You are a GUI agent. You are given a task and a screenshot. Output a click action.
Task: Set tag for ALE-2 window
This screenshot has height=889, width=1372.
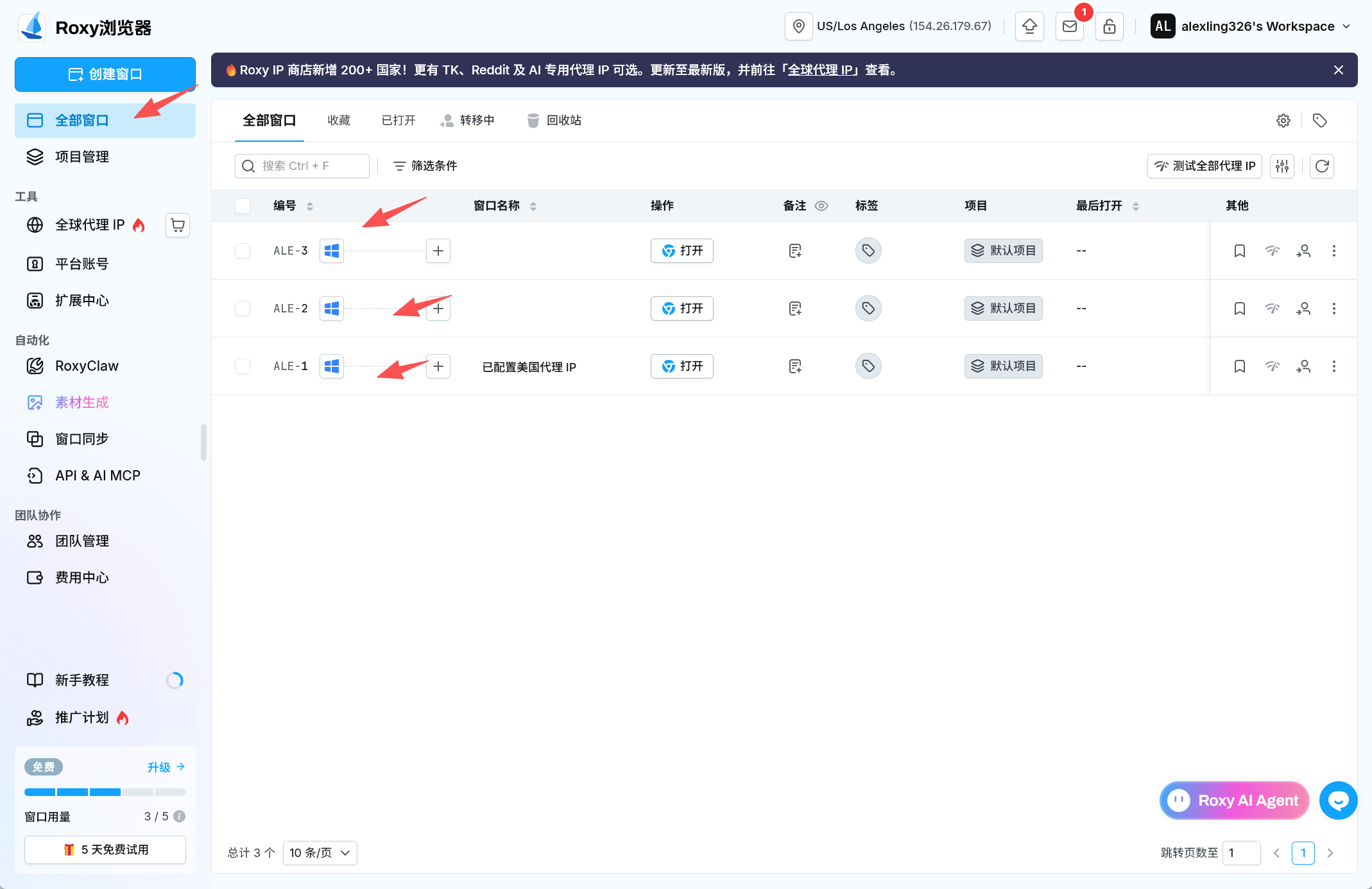(868, 309)
